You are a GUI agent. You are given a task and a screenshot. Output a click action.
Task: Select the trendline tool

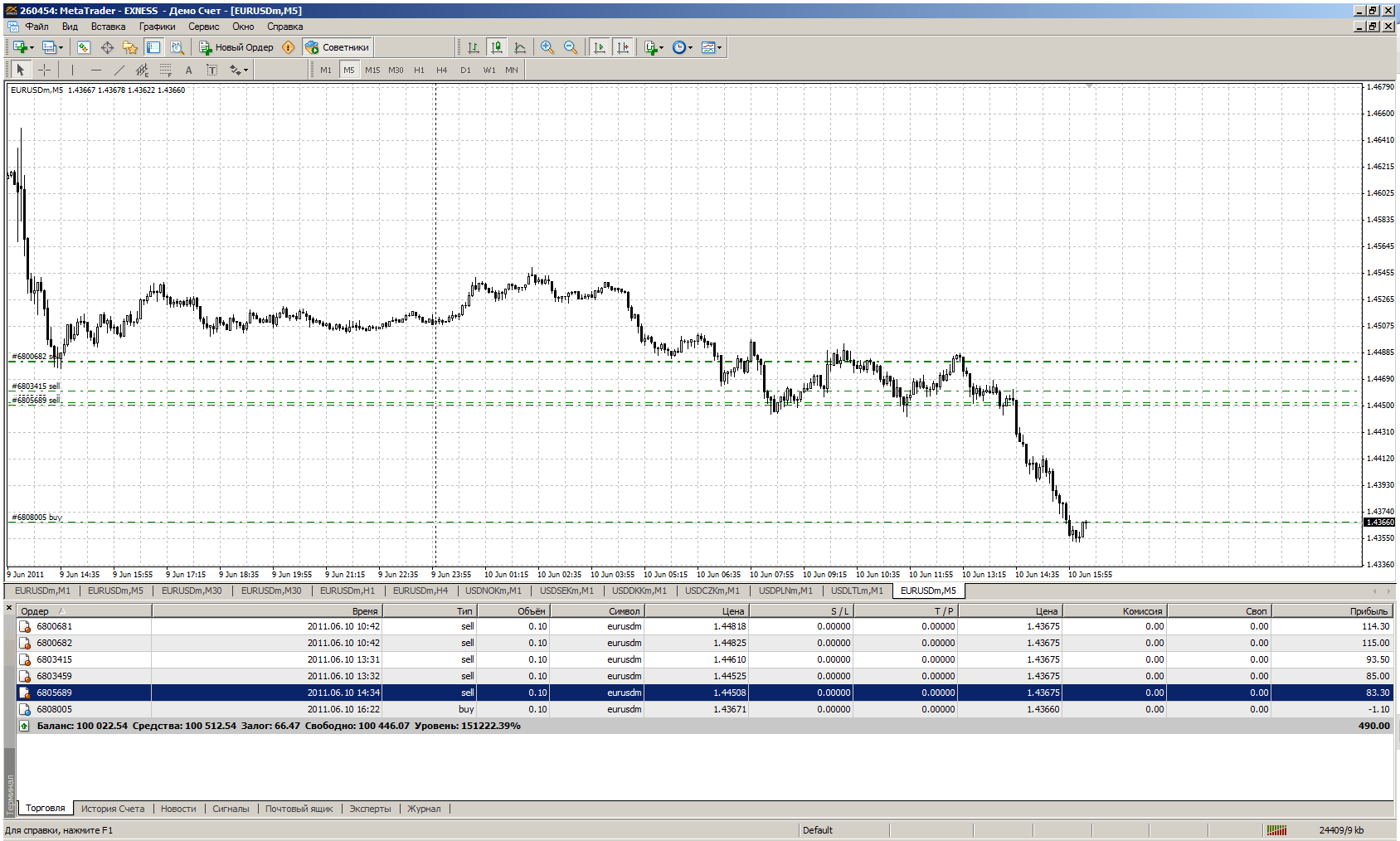click(x=119, y=70)
